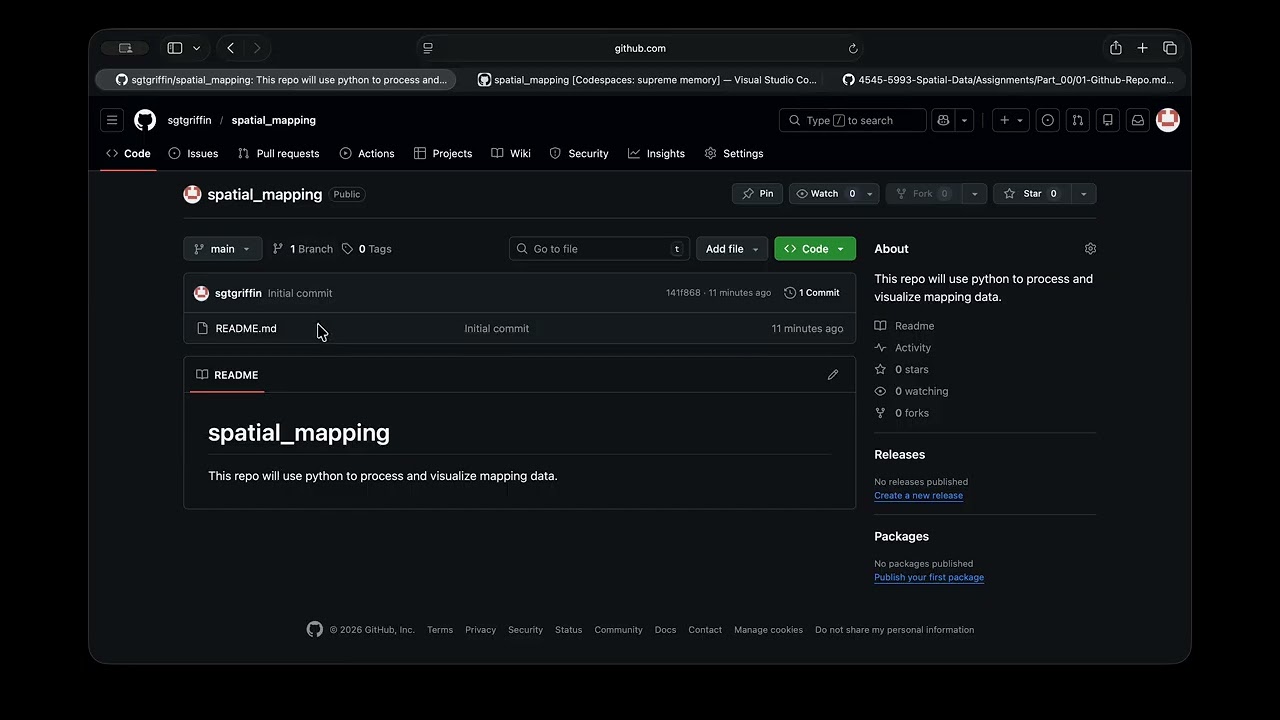Open the 0 Tags link
This screenshot has width=1280, height=720.
tap(367, 249)
